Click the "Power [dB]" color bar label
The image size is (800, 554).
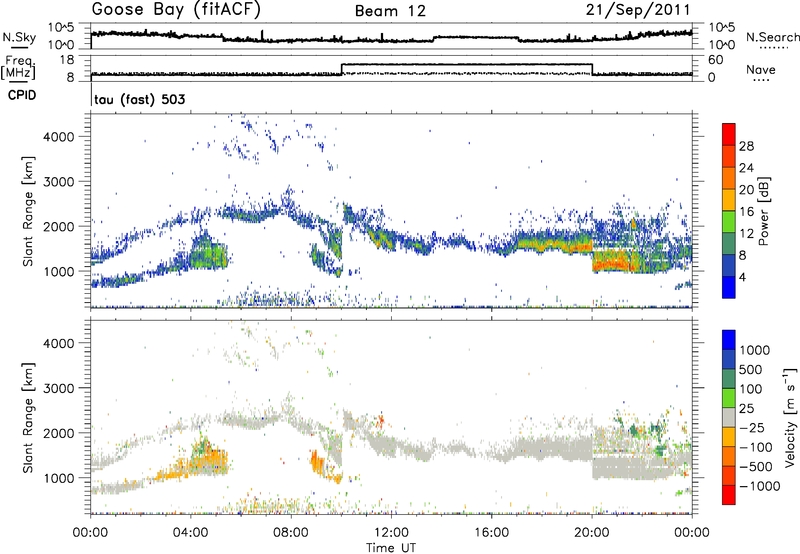(x=763, y=211)
